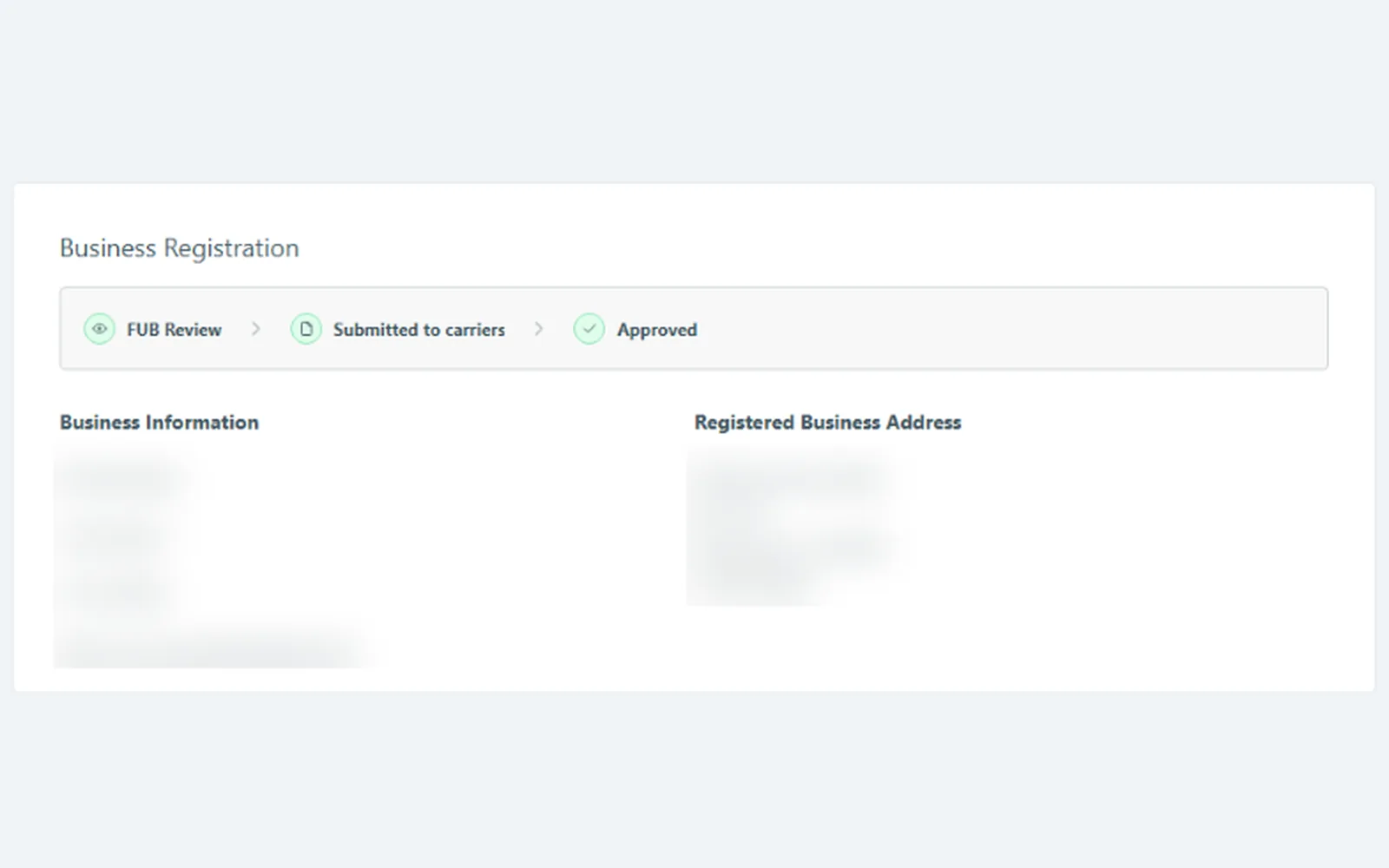Click the chevron after FUB Review
The image size is (1389, 868).
(255, 329)
